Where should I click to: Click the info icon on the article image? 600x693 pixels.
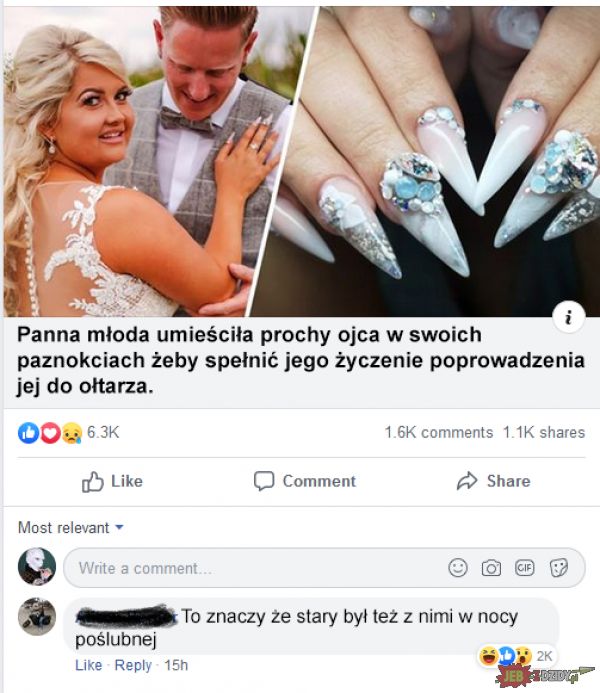click(x=569, y=316)
